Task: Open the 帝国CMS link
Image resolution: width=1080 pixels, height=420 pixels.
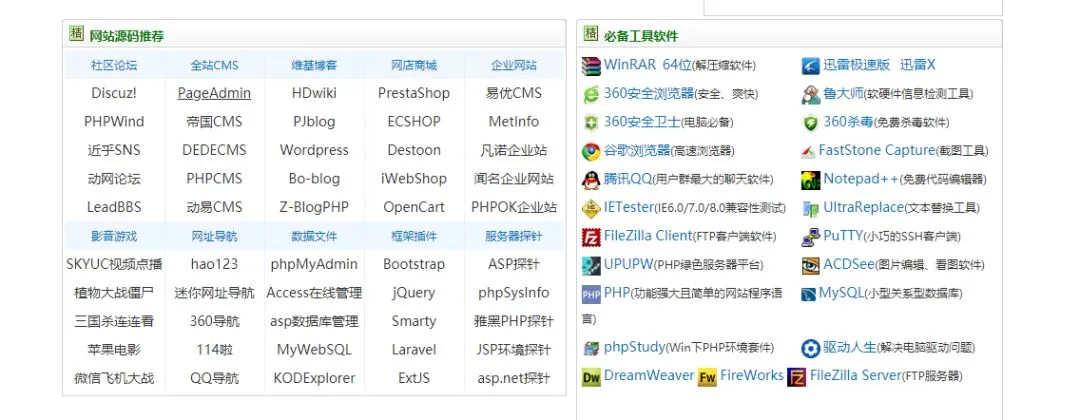Action: point(214,122)
